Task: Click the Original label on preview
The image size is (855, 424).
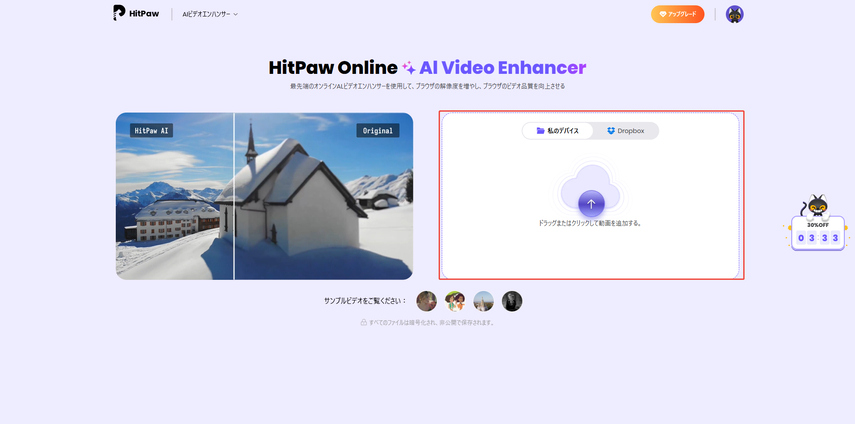Action: click(378, 131)
